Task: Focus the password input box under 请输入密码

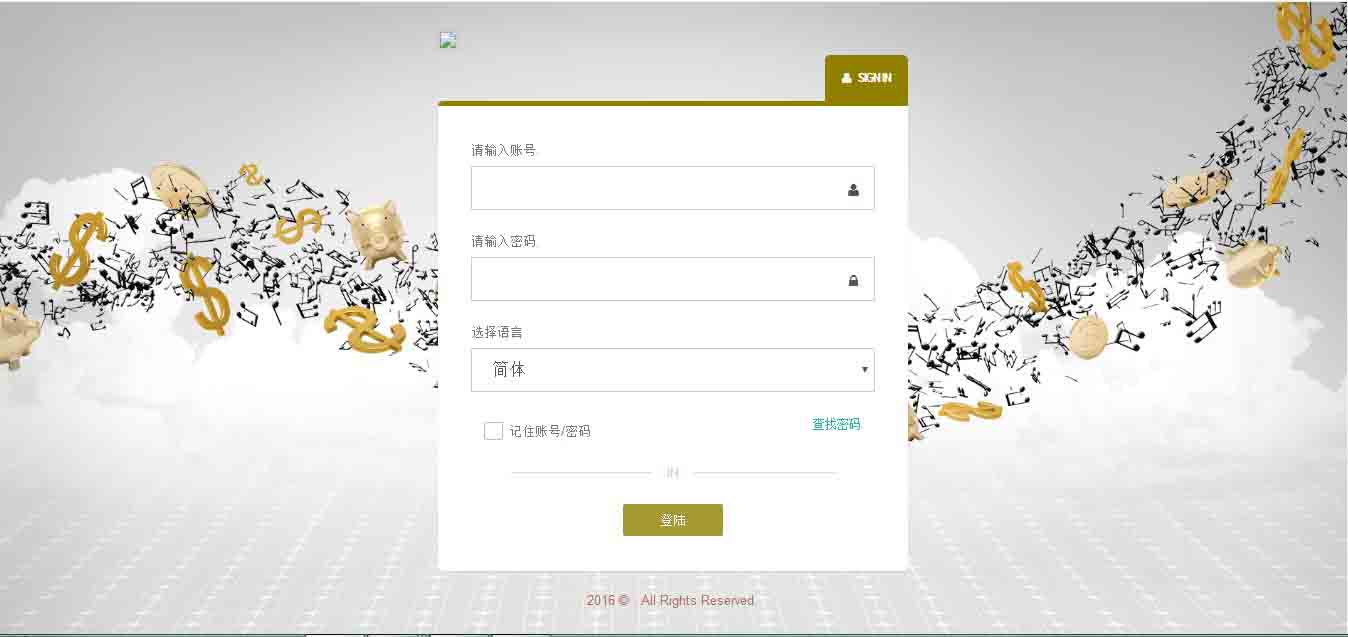Action: pos(673,279)
